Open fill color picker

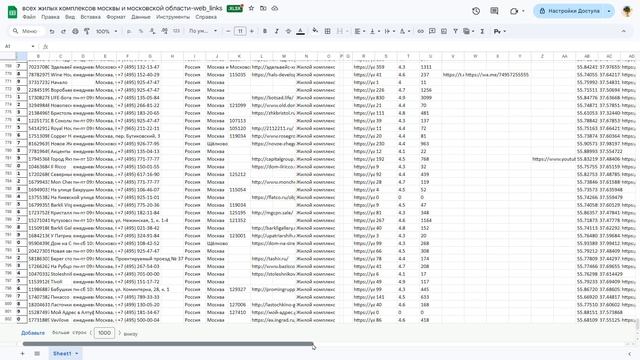[x=315, y=31]
